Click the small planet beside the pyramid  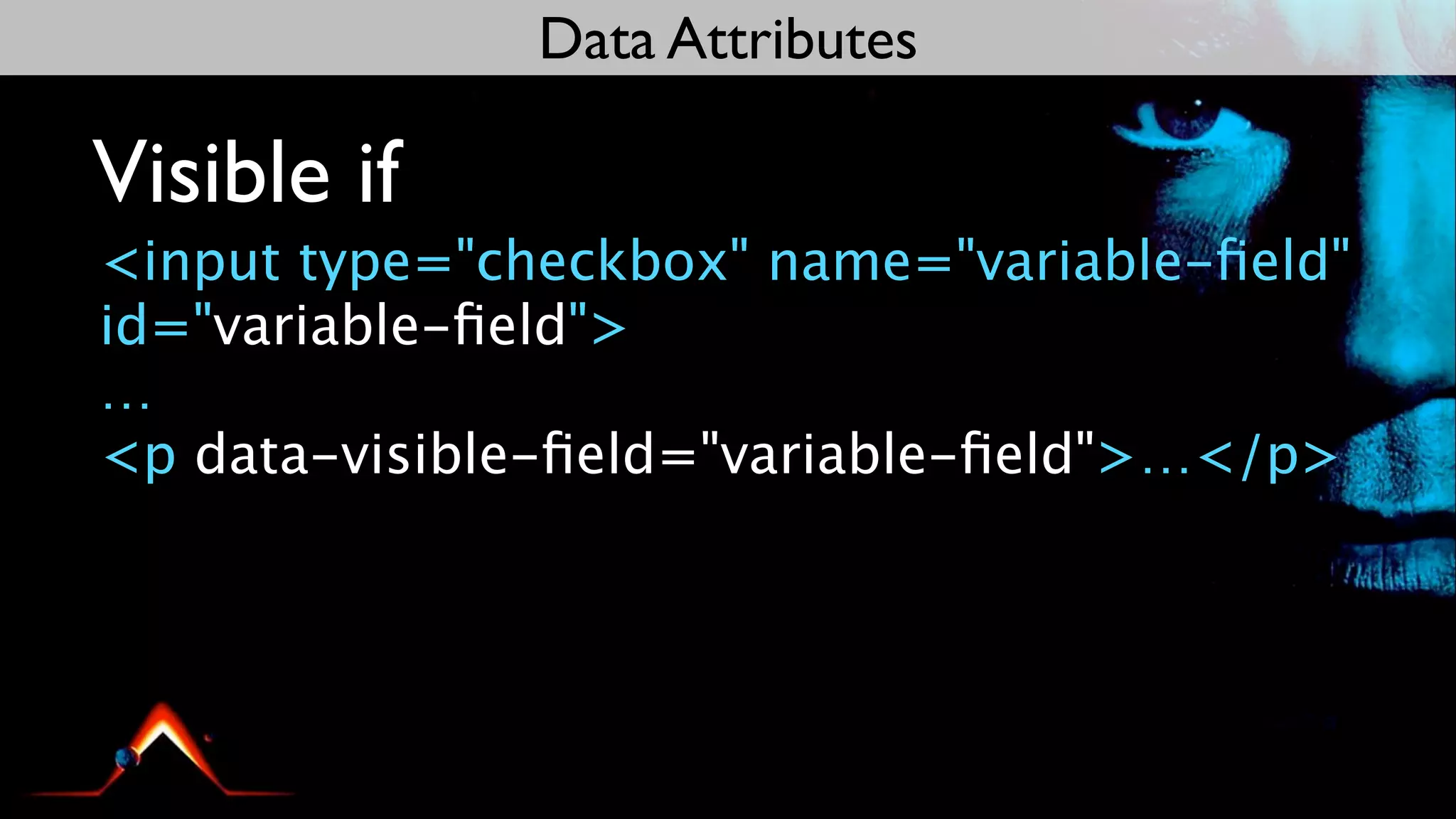click(x=127, y=758)
